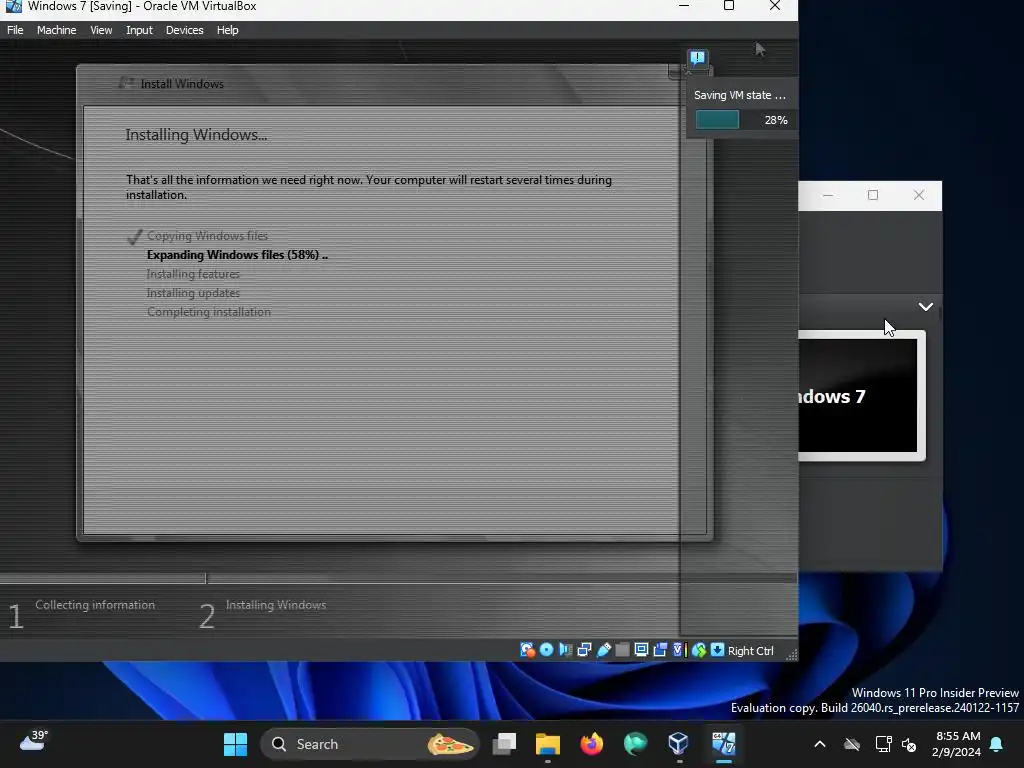Click the Installing Windows stage 2 label
Viewport: 1024px width, 768px height.
point(276,605)
